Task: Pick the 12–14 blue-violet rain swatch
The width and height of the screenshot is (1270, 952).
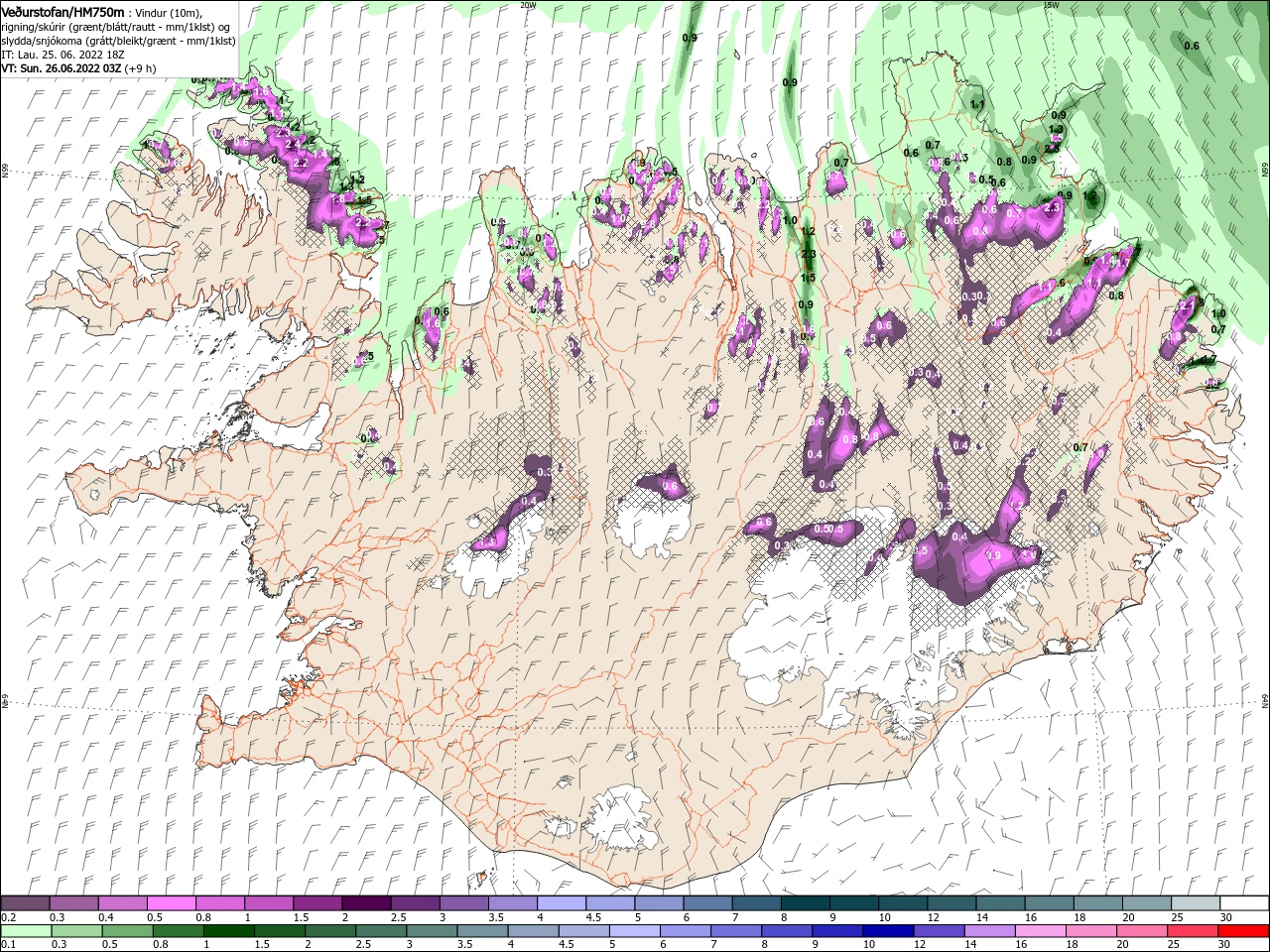Action: coord(938,931)
